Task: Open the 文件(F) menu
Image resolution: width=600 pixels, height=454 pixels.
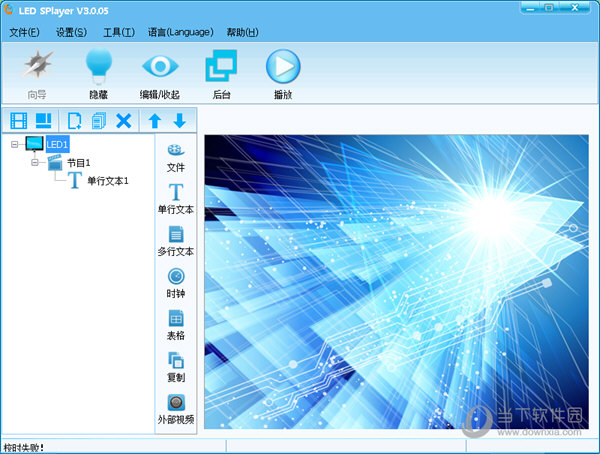Action: pyautogui.click(x=25, y=32)
